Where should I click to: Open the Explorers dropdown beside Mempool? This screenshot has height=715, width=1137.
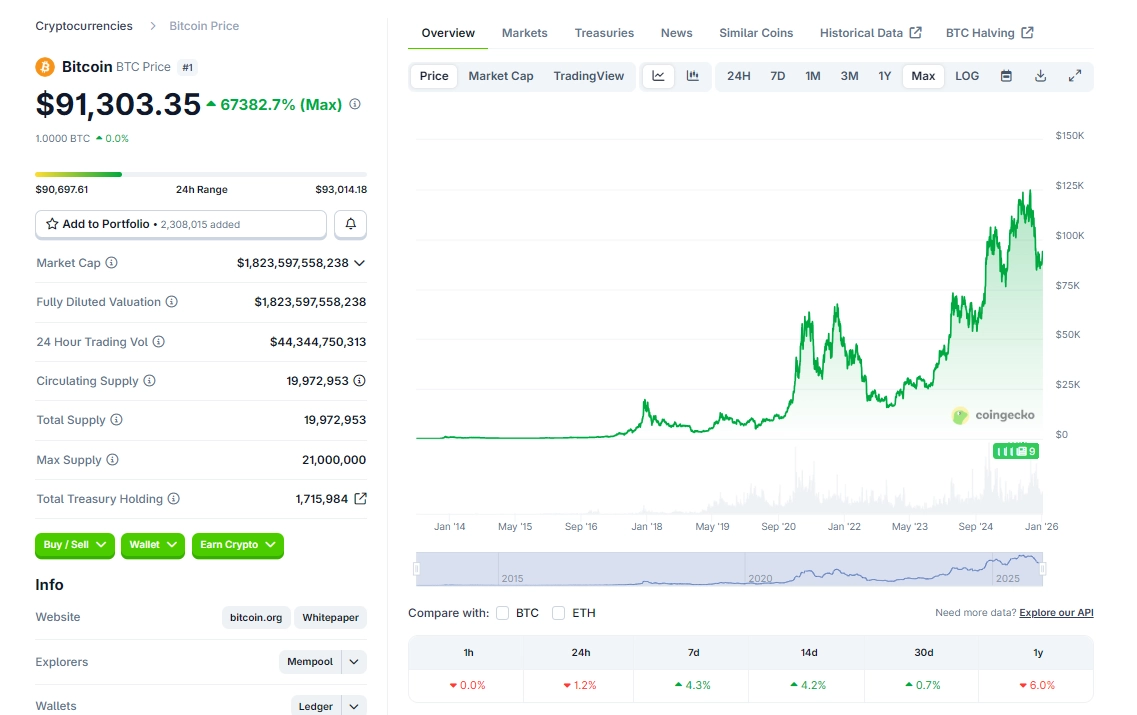pyautogui.click(x=352, y=662)
